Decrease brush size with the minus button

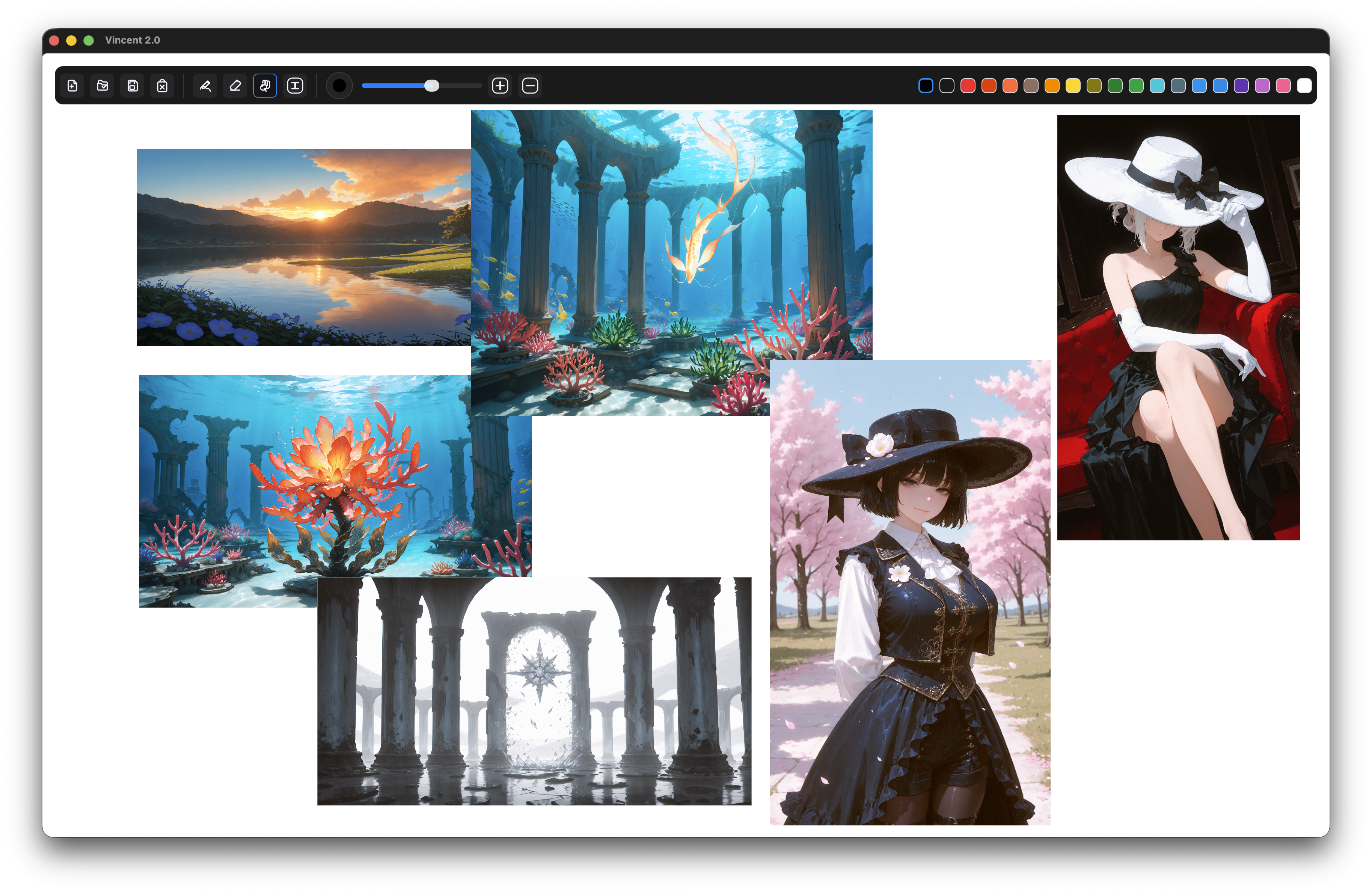(530, 86)
